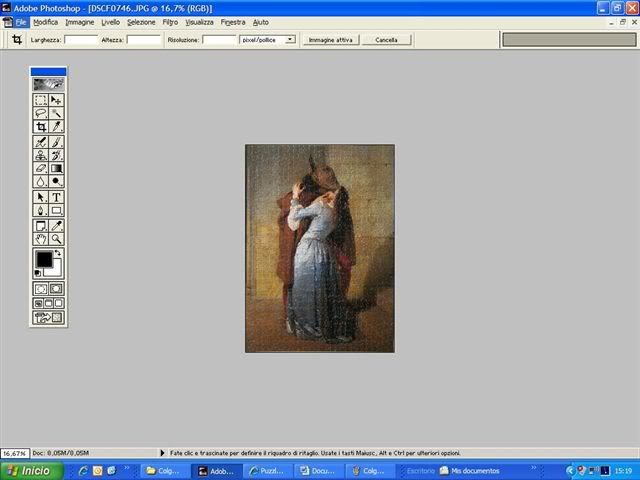Screen dimensions: 640x480
Task: Open the Selezione menu
Action: pyautogui.click(x=141, y=22)
